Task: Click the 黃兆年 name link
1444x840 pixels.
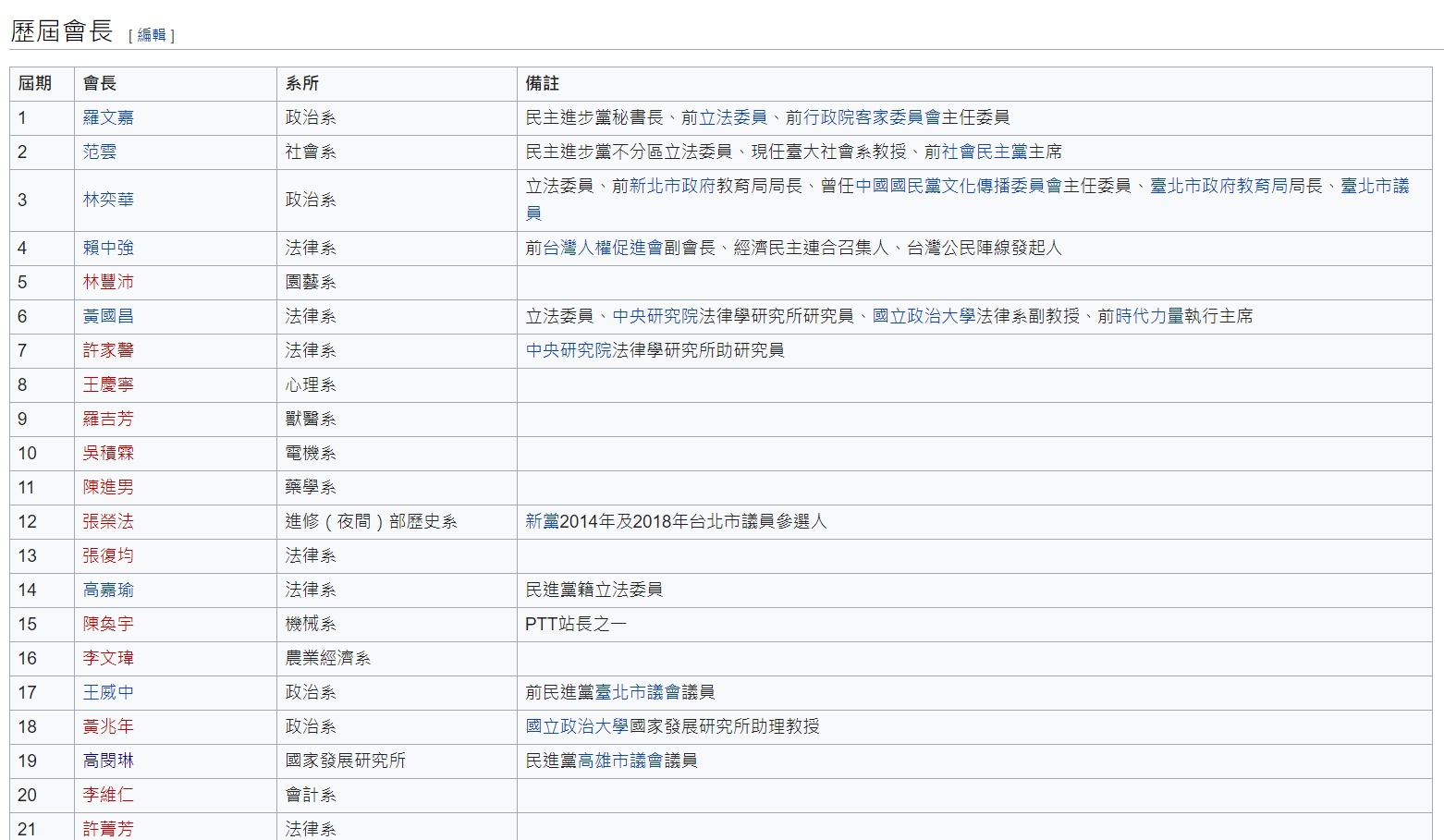Action: pyautogui.click(x=108, y=726)
